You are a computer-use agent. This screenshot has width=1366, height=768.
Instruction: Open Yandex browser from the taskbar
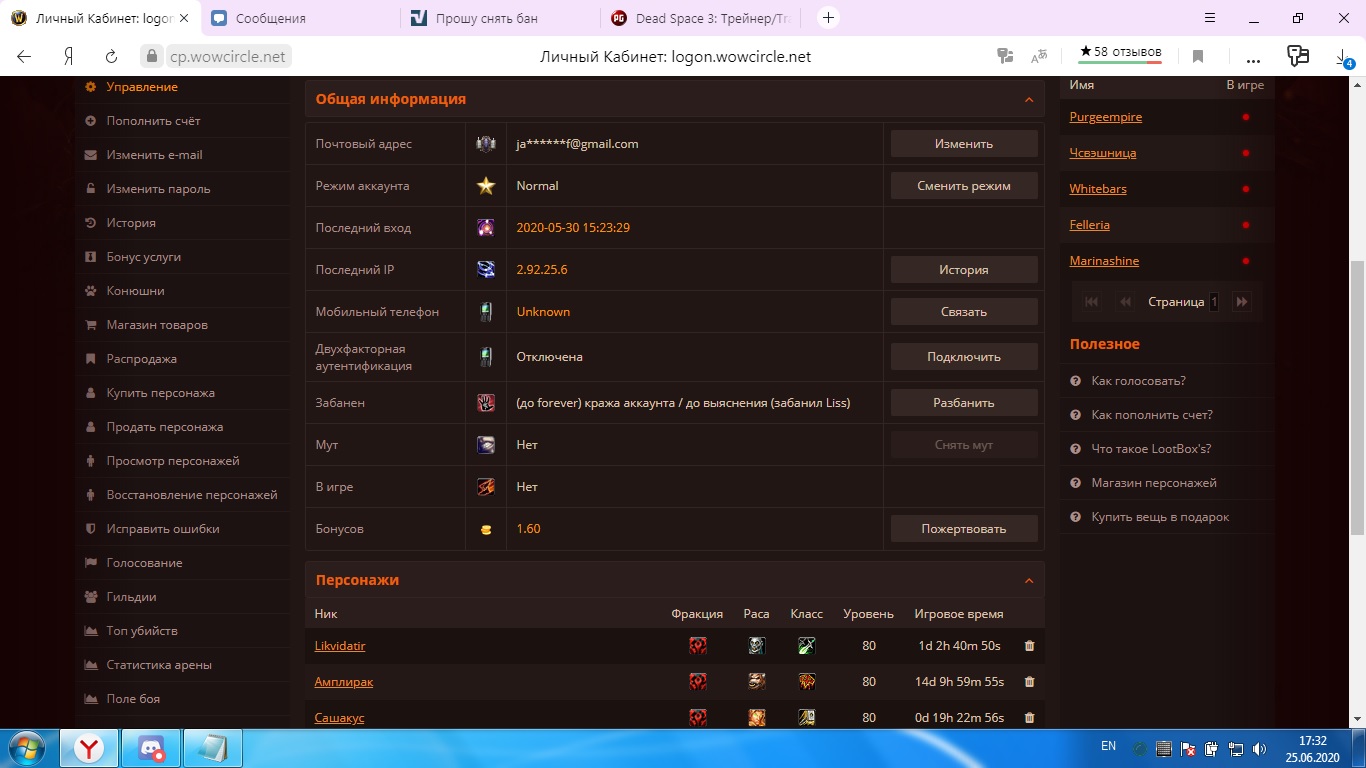coord(90,748)
